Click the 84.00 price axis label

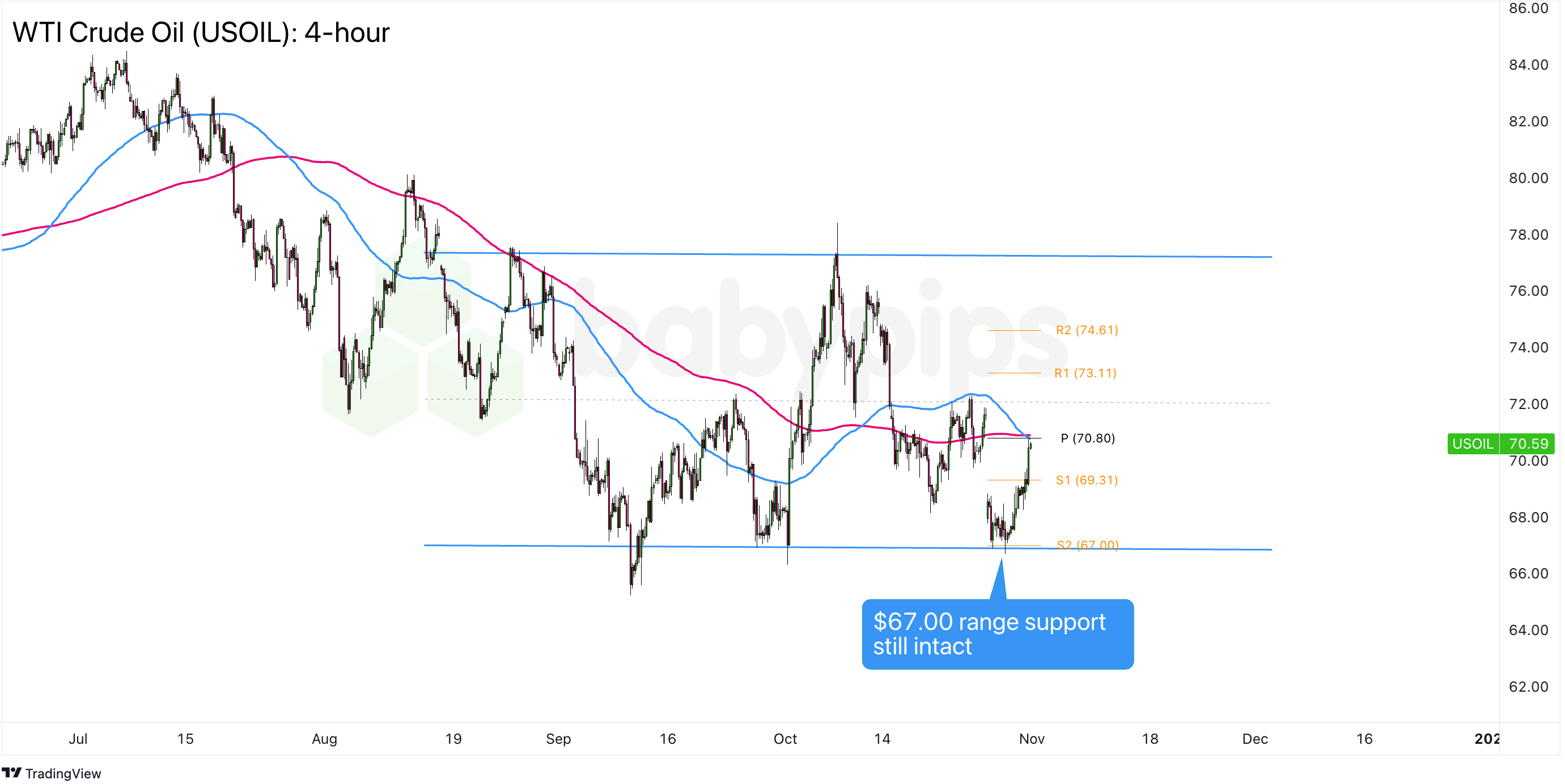(x=1529, y=65)
